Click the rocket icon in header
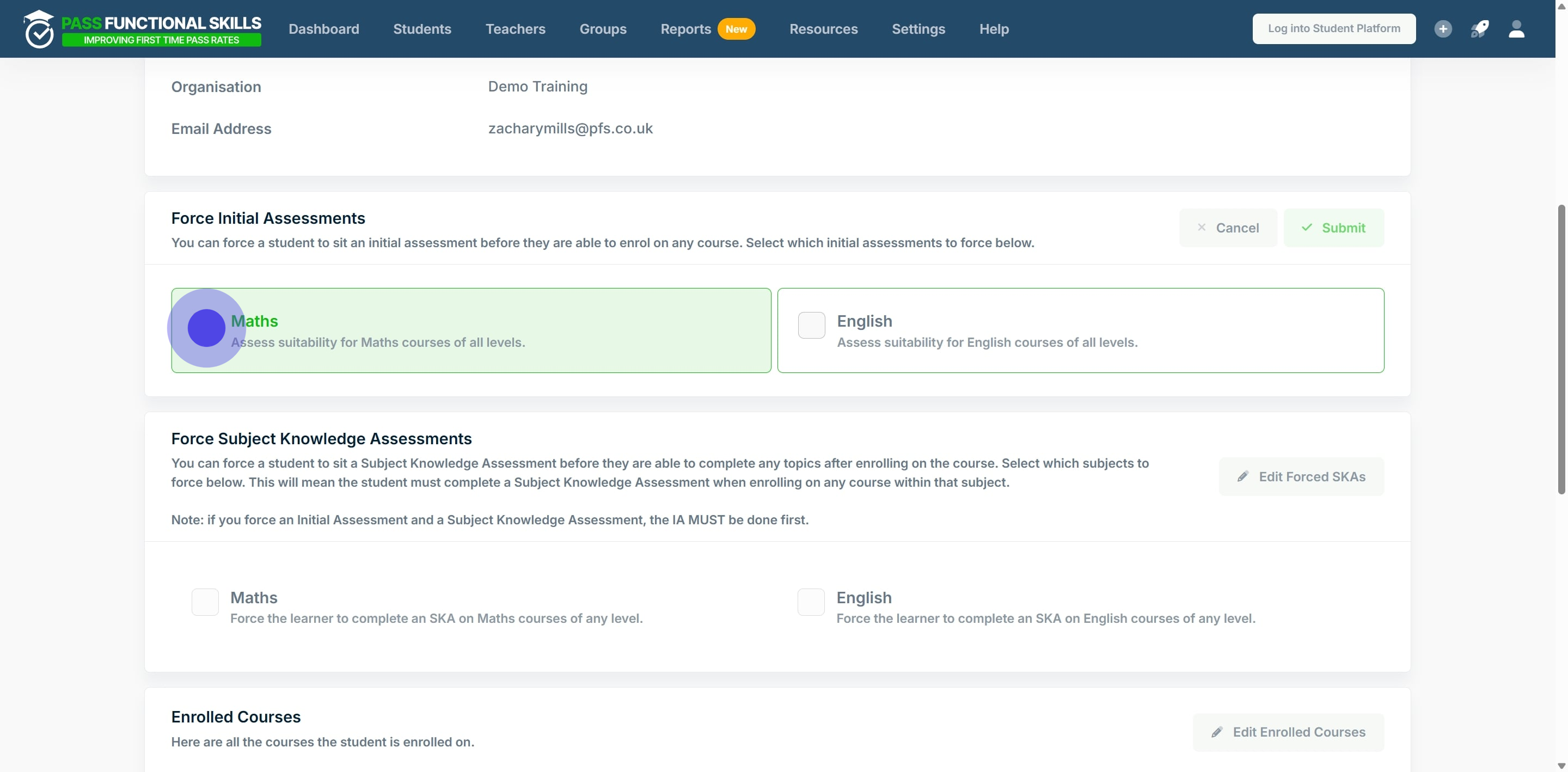The width and height of the screenshot is (1568, 772). (1480, 29)
